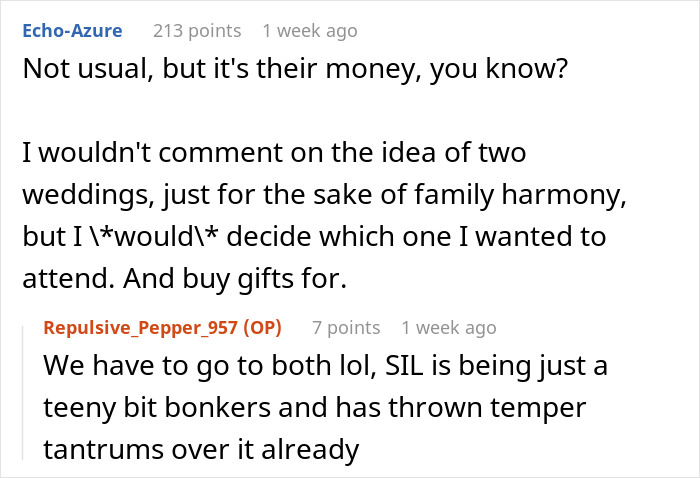Click the 'I wouldn't comment on the idea' line

coord(272,153)
